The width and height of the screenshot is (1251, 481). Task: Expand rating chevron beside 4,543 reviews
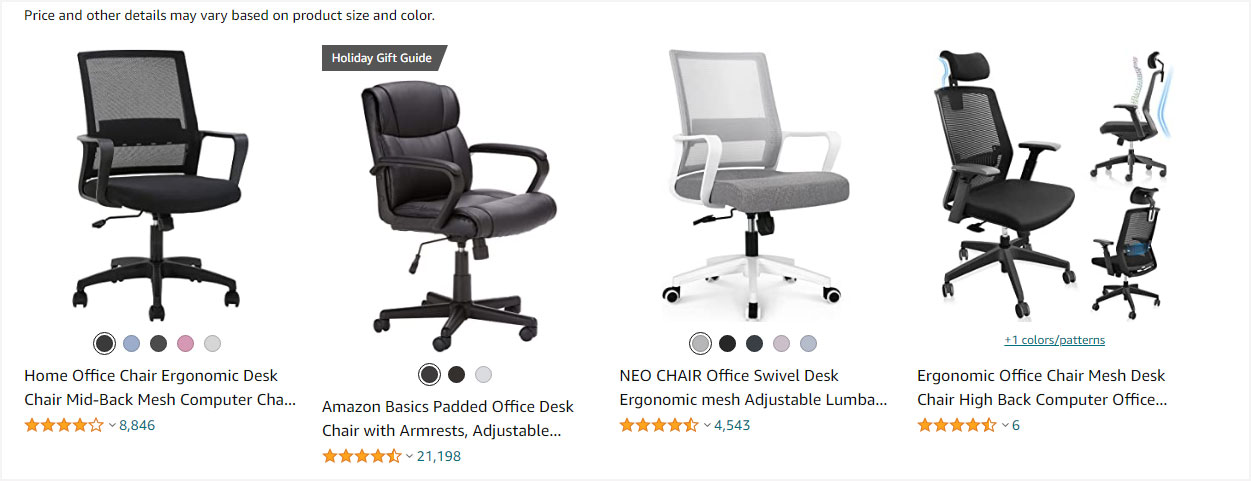707,425
